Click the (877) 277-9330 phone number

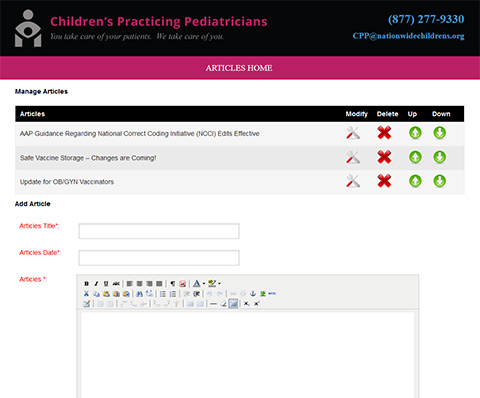(426, 19)
